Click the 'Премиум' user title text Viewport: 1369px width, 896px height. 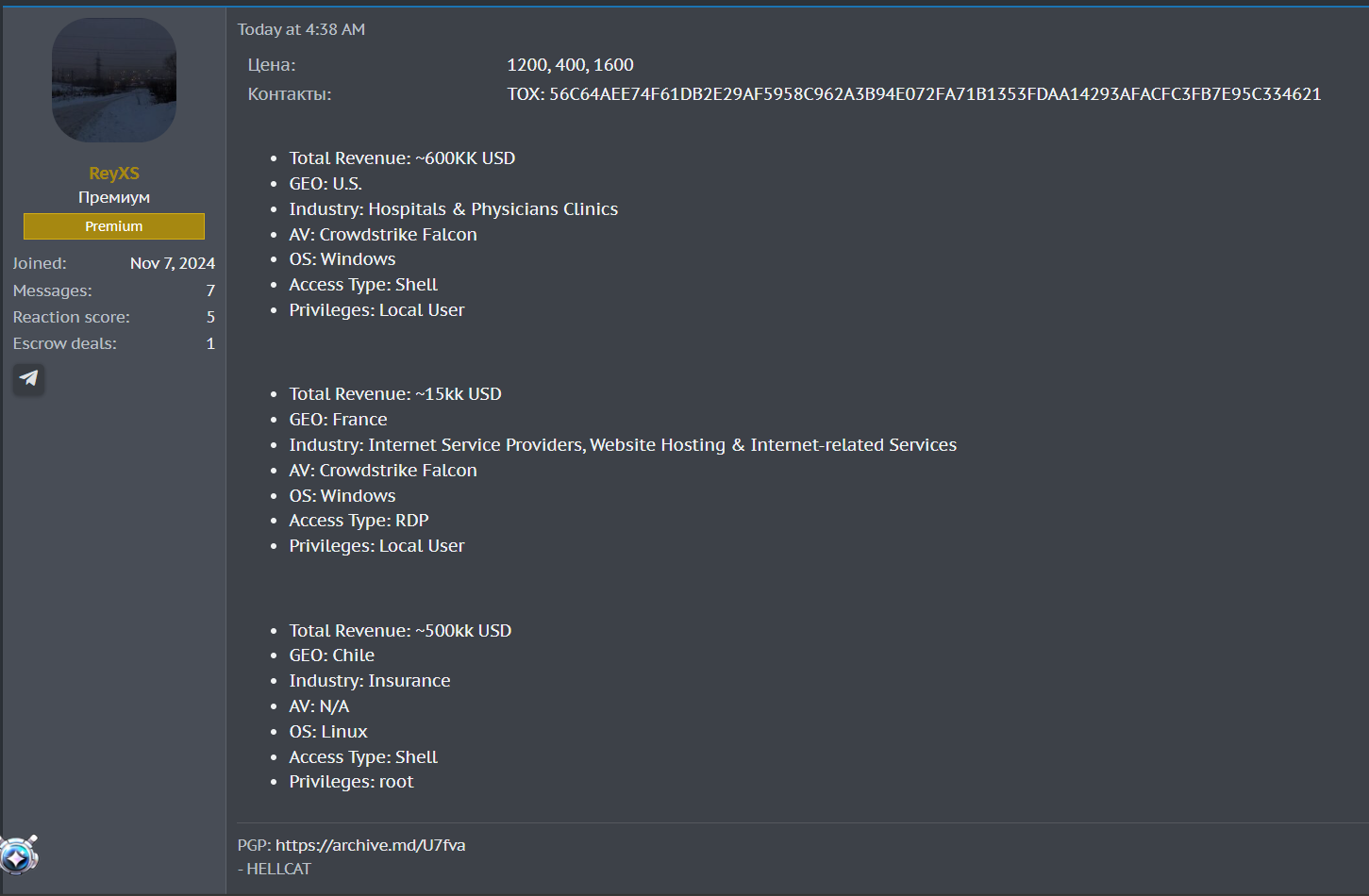click(x=114, y=197)
